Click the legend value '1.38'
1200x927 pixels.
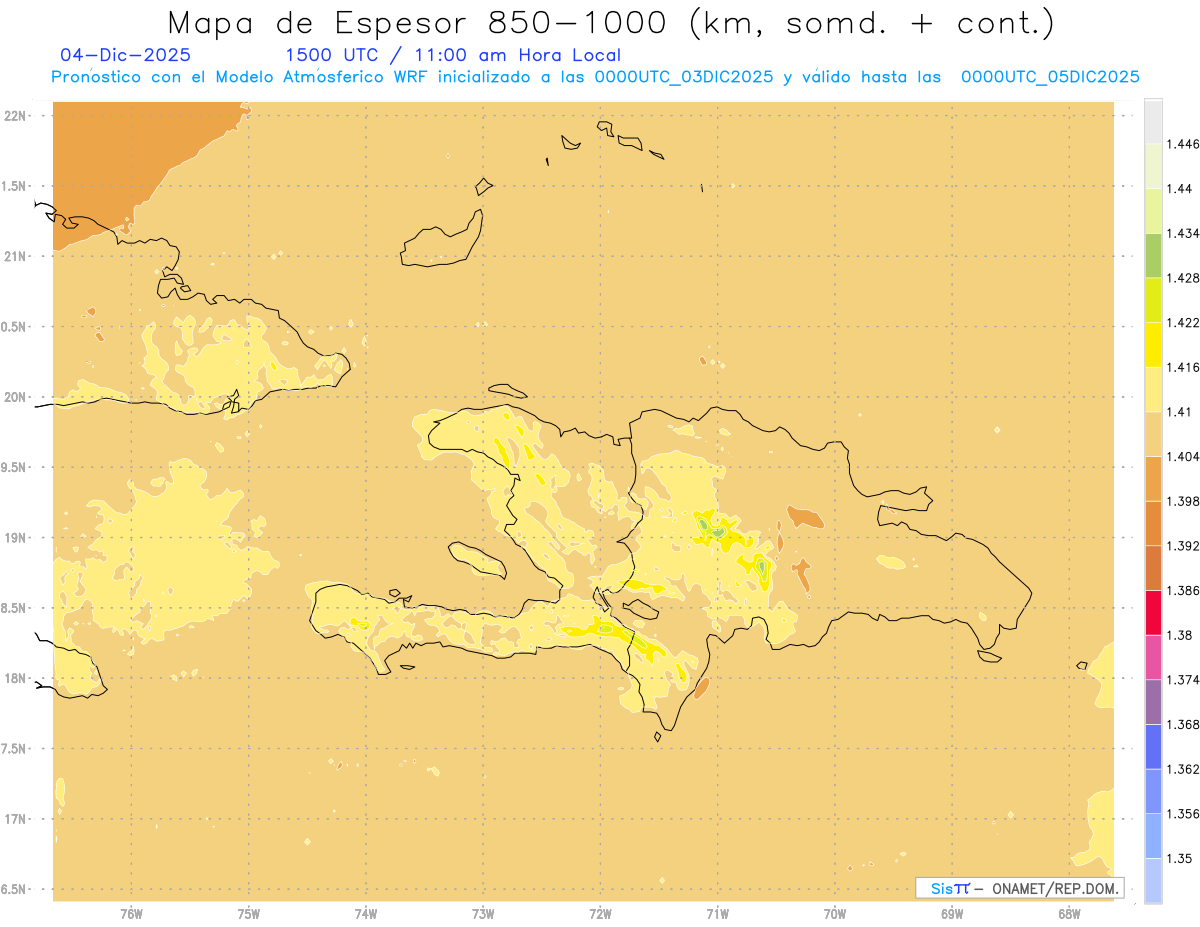coord(1180,635)
